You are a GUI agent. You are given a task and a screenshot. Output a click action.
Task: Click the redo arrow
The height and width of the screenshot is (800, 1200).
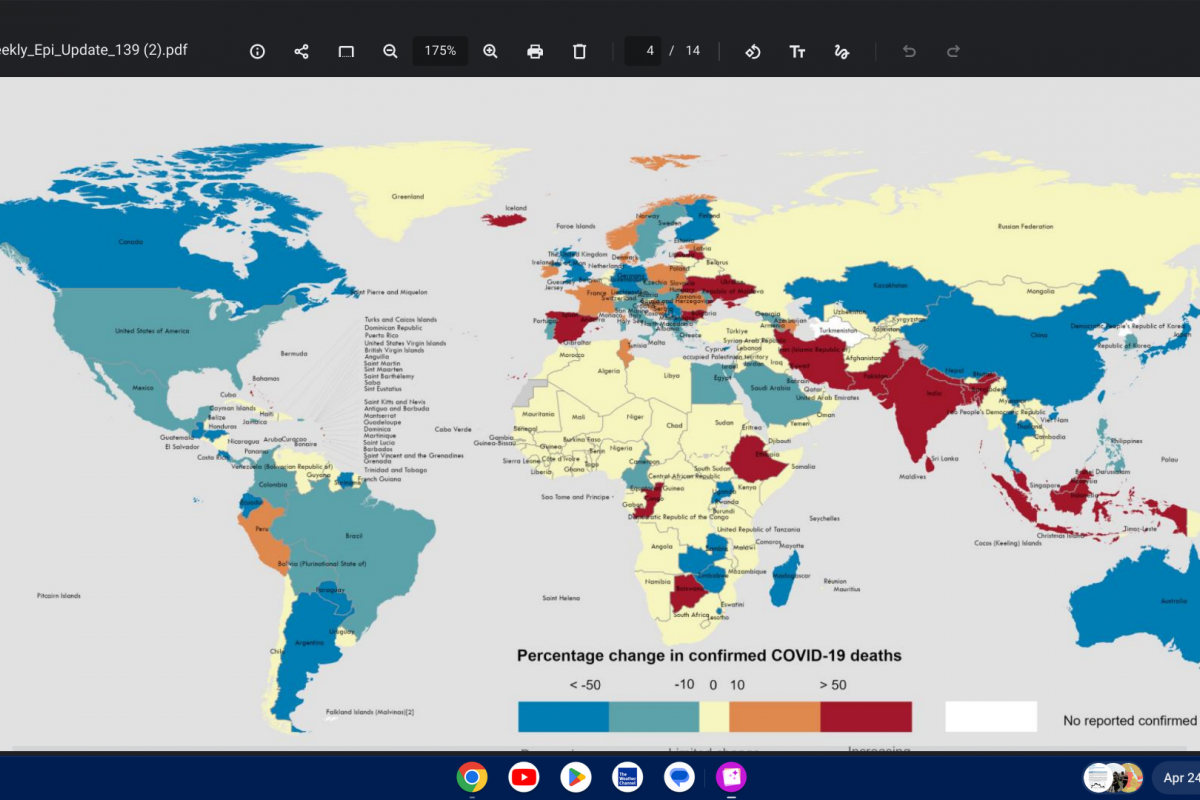coord(953,51)
